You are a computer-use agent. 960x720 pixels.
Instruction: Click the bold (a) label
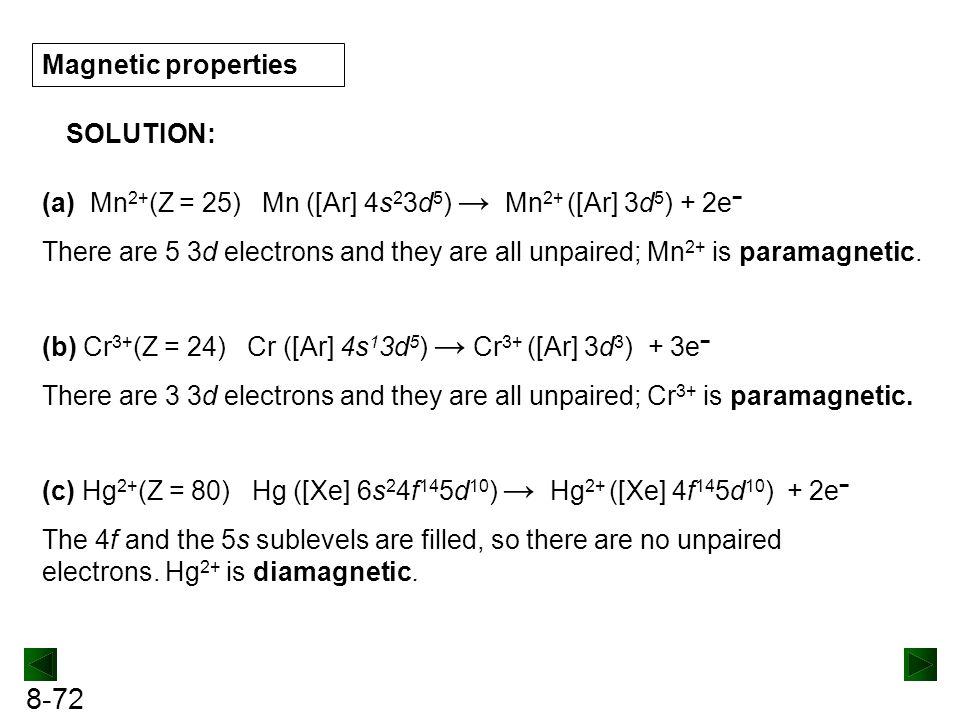(x=58, y=203)
